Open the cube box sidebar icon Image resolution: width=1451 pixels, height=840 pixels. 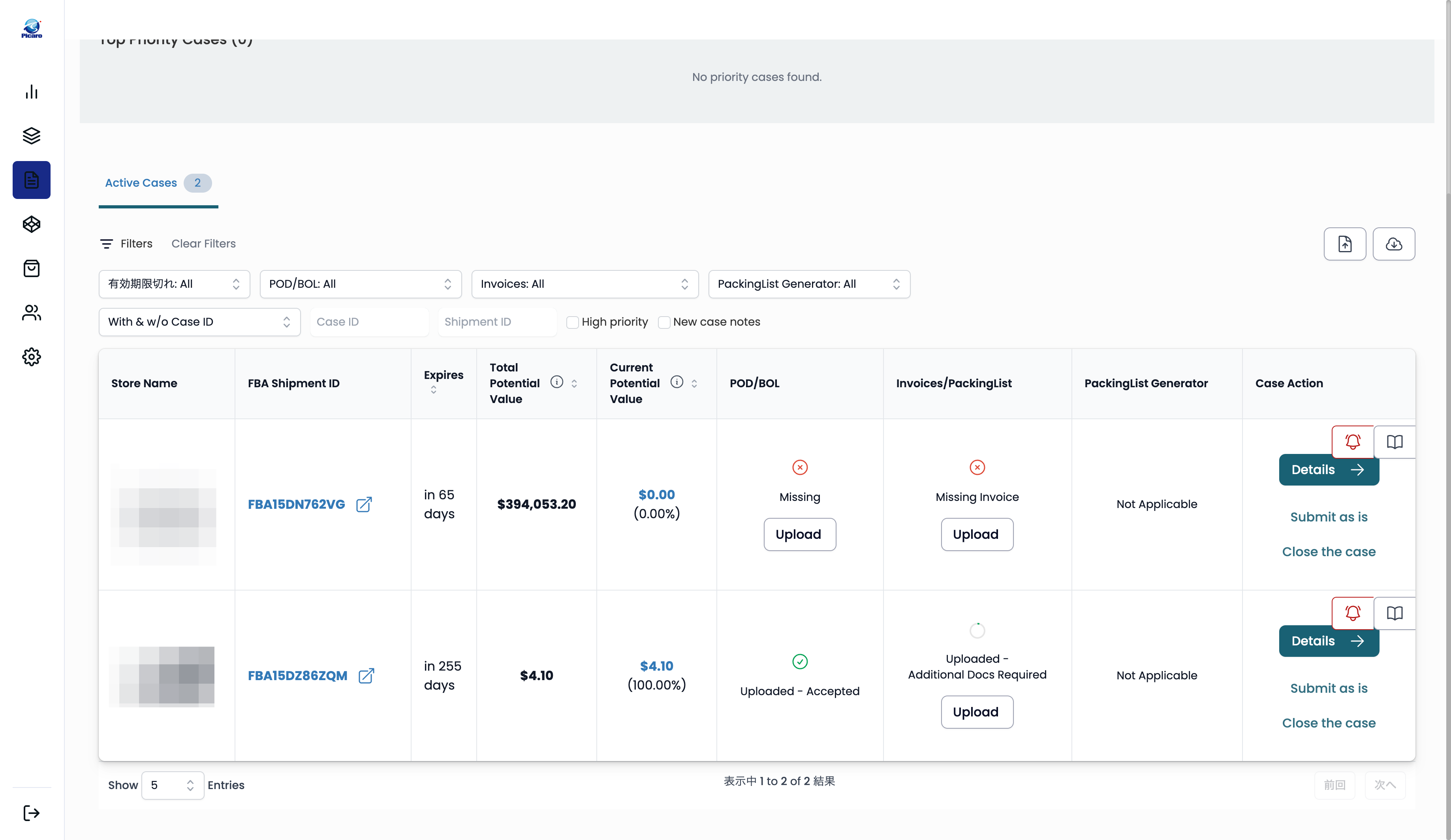click(x=32, y=224)
